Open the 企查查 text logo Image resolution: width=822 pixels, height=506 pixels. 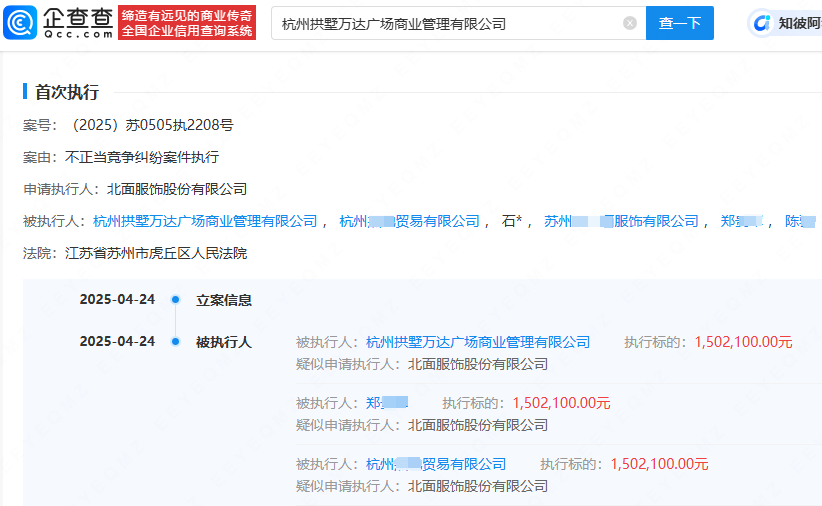click(x=78, y=23)
